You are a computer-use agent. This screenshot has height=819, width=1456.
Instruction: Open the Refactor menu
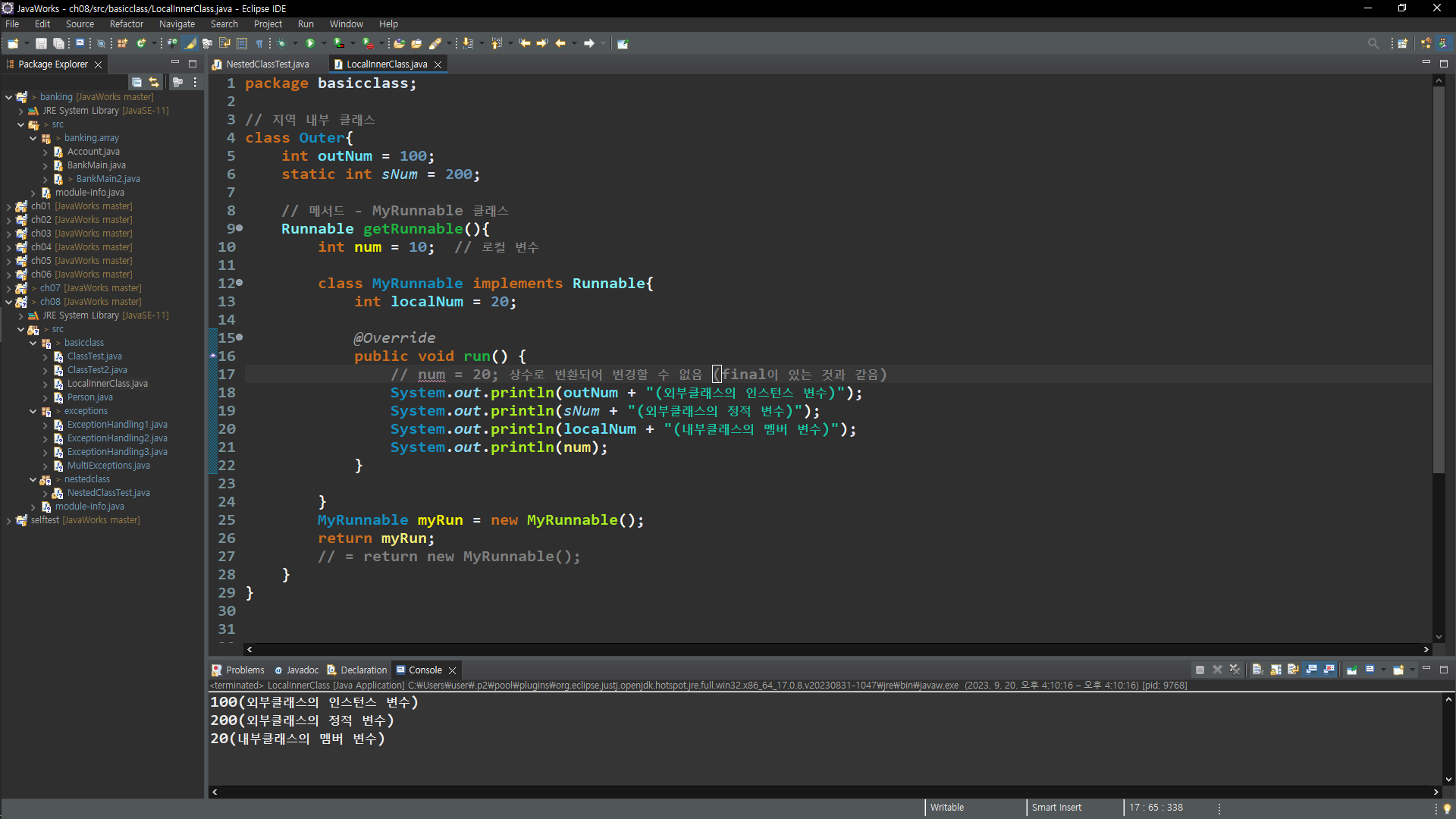(126, 24)
